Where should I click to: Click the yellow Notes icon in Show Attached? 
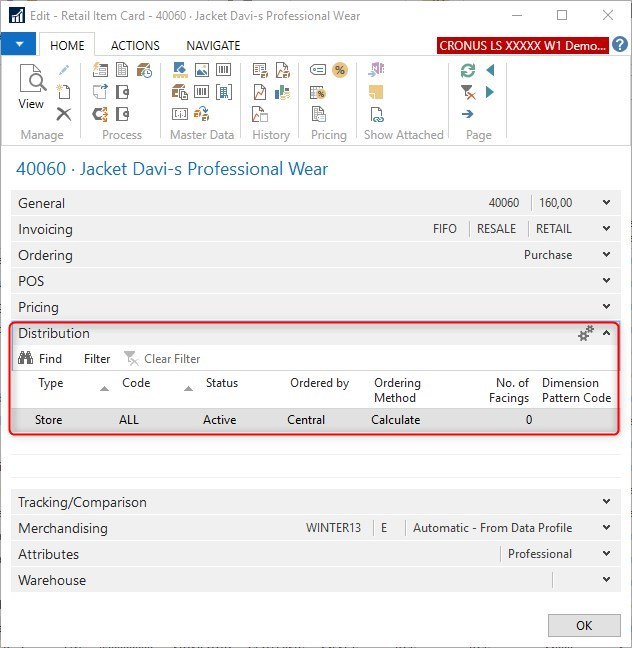[376, 92]
